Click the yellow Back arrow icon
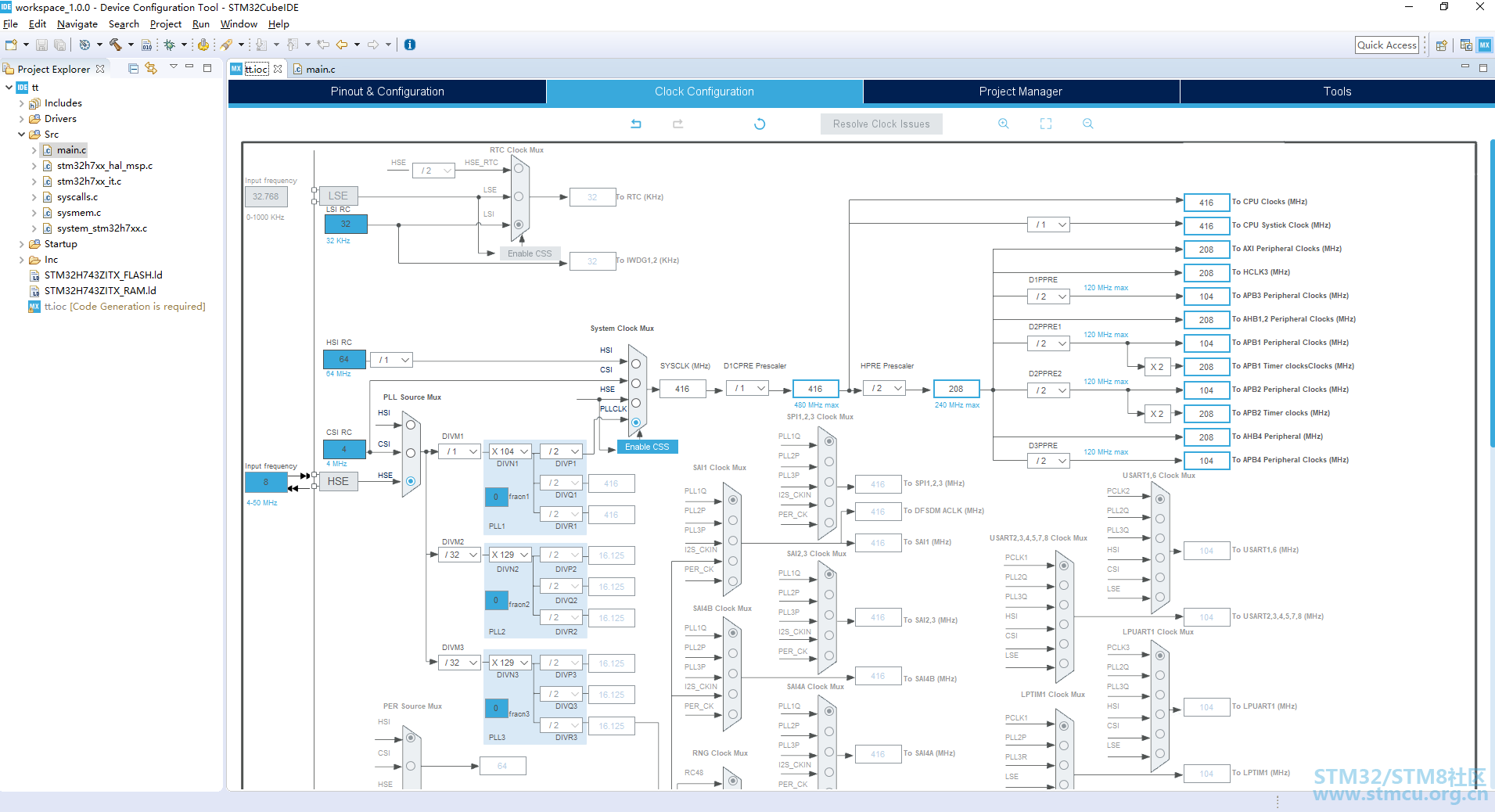 tap(342, 45)
